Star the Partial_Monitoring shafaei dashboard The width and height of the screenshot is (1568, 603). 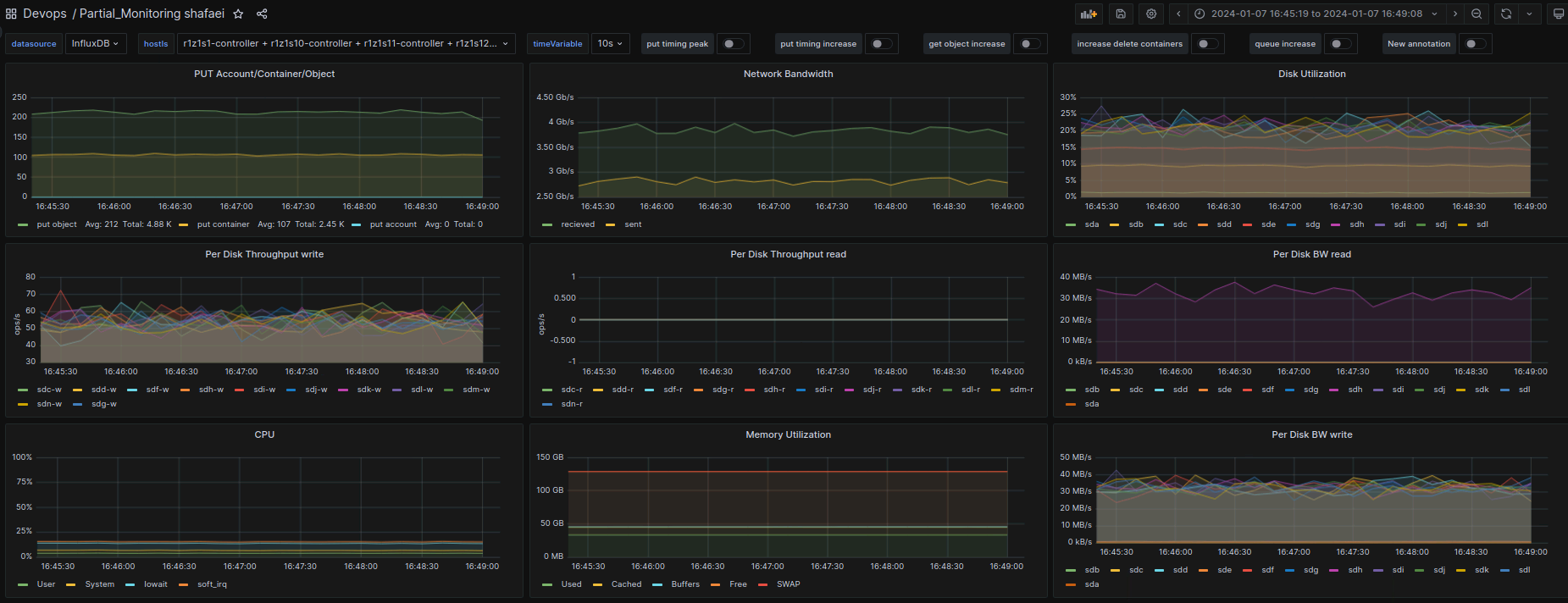pyautogui.click(x=239, y=14)
